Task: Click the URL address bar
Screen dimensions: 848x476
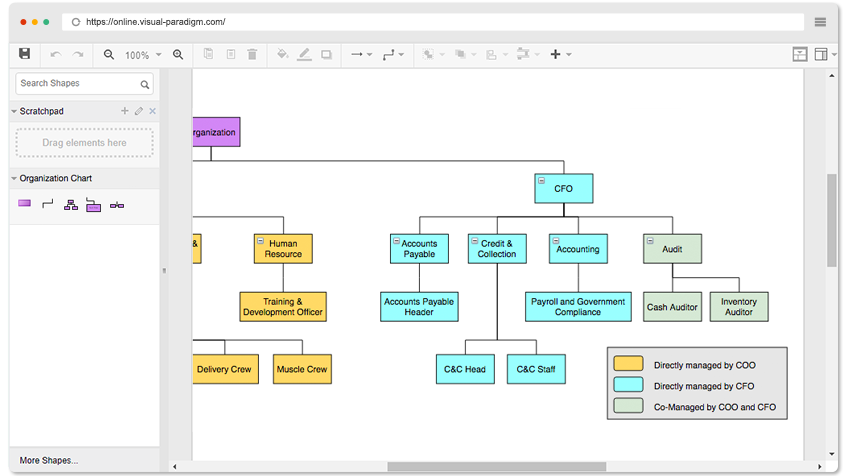Action: click(433, 22)
